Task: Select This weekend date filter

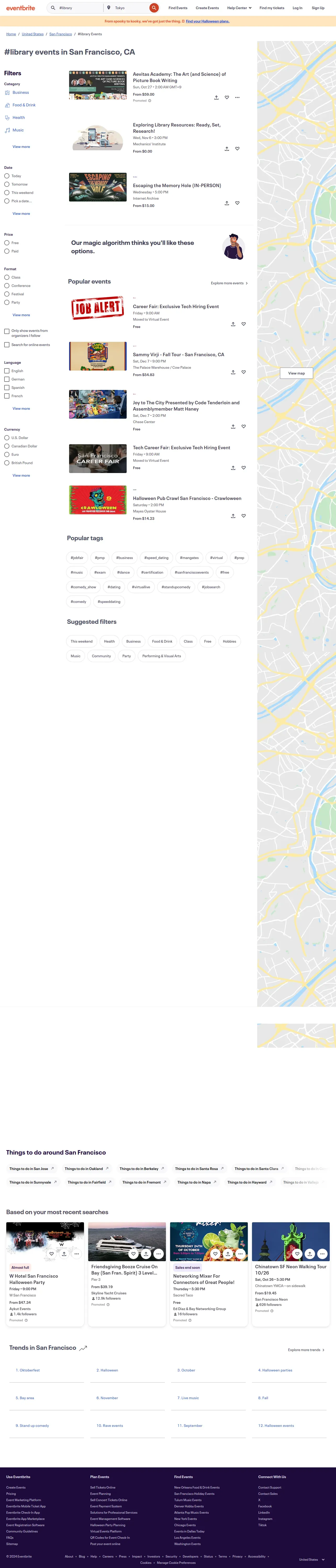Action: click(7, 192)
